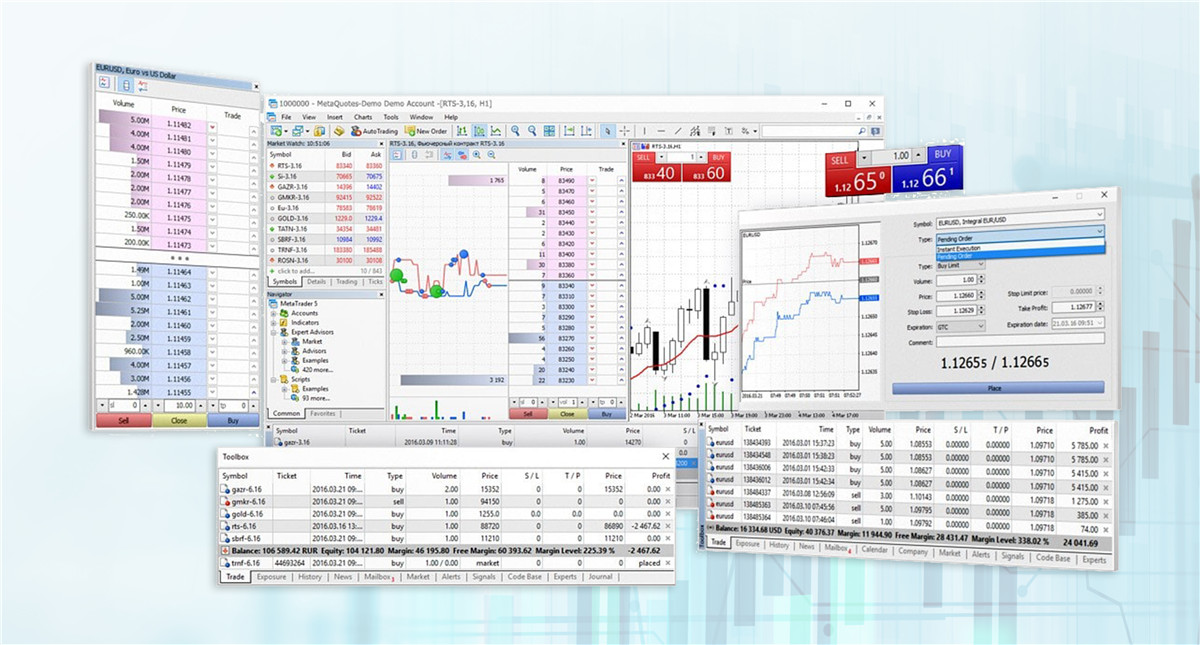1200x645 pixels.
Task: Switch main chart to line chart mode
Action: [x=496, y=131]
